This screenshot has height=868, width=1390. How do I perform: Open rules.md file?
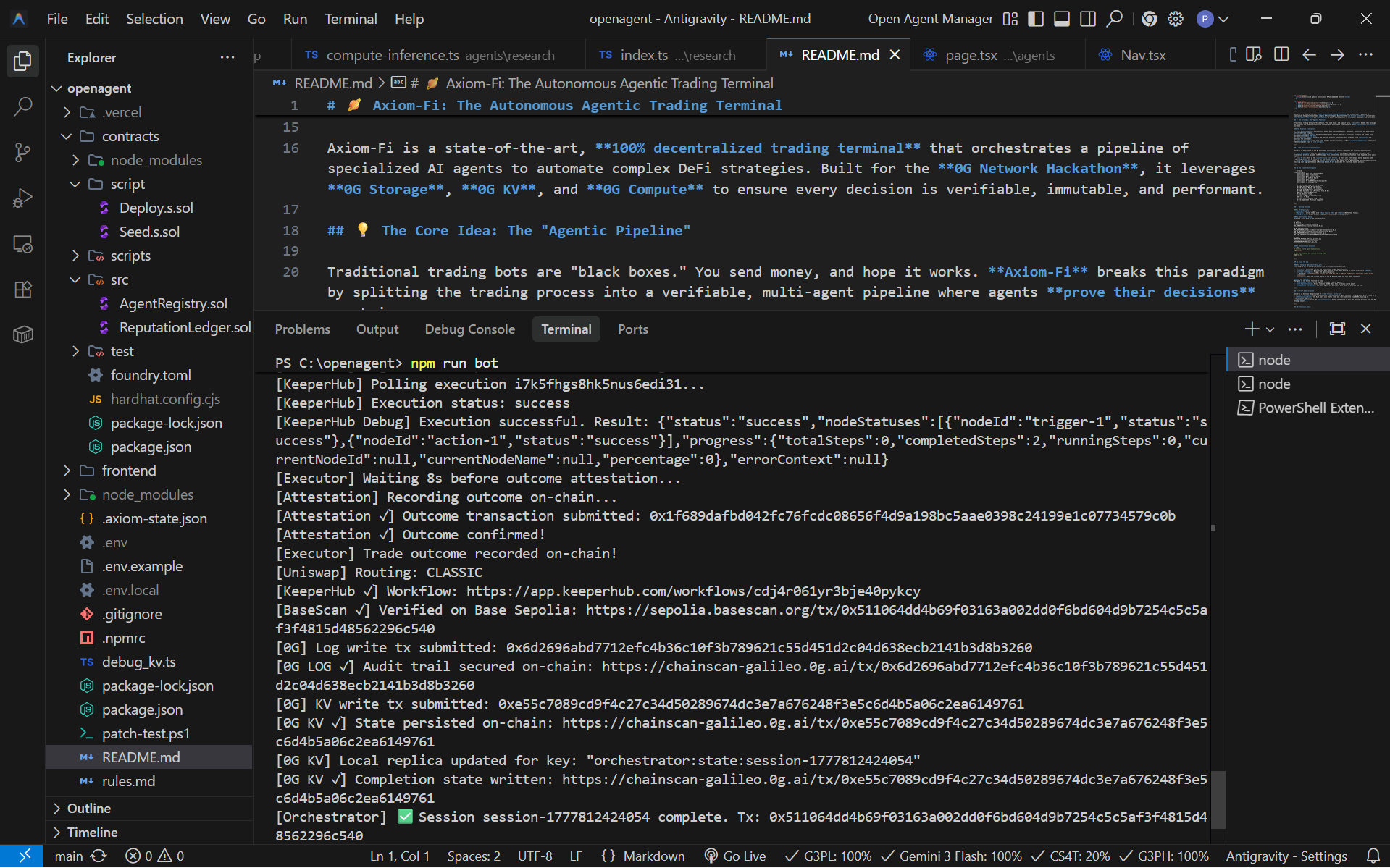coord(128,781)
